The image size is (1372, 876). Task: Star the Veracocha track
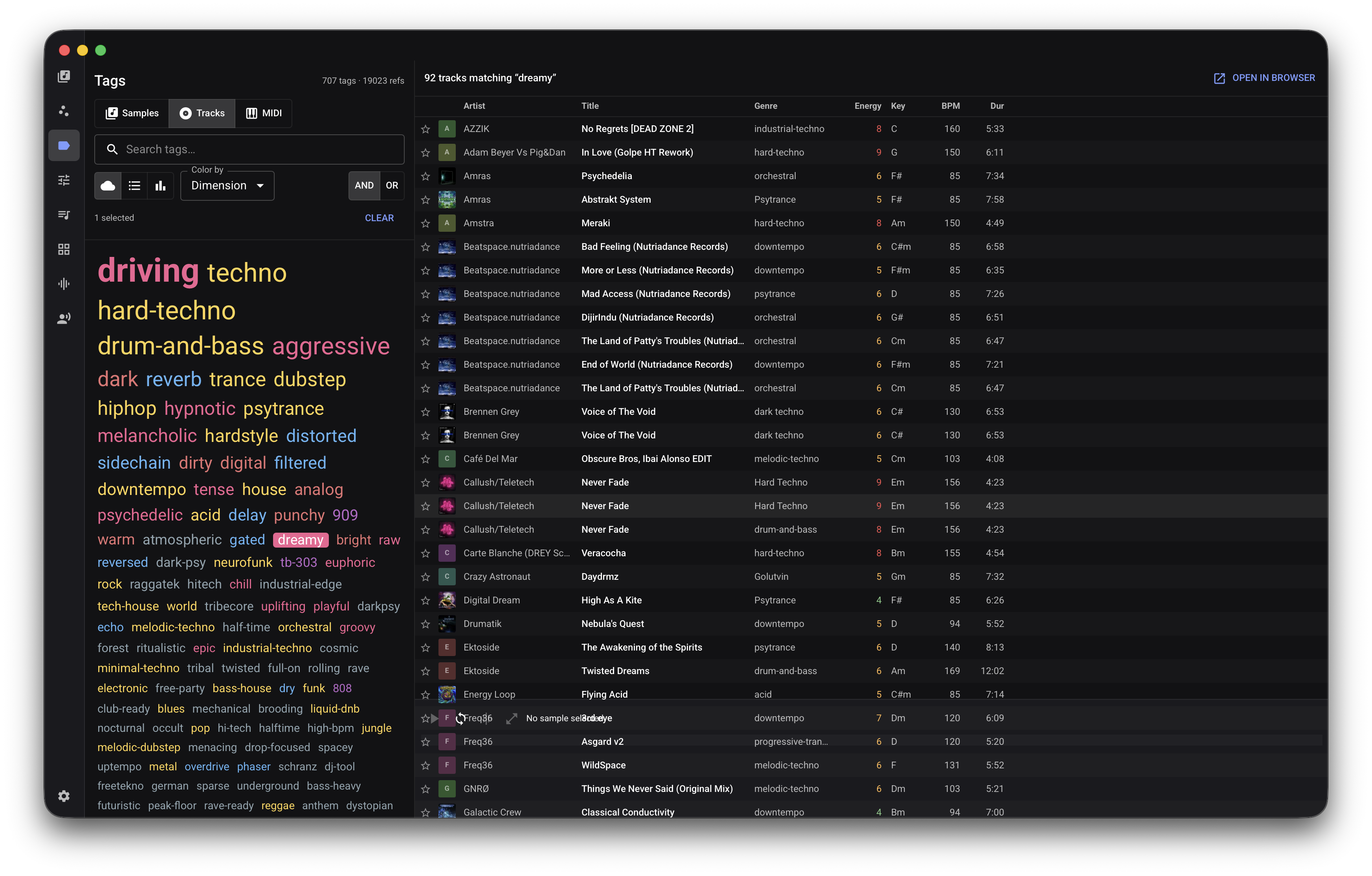(425, 553)
